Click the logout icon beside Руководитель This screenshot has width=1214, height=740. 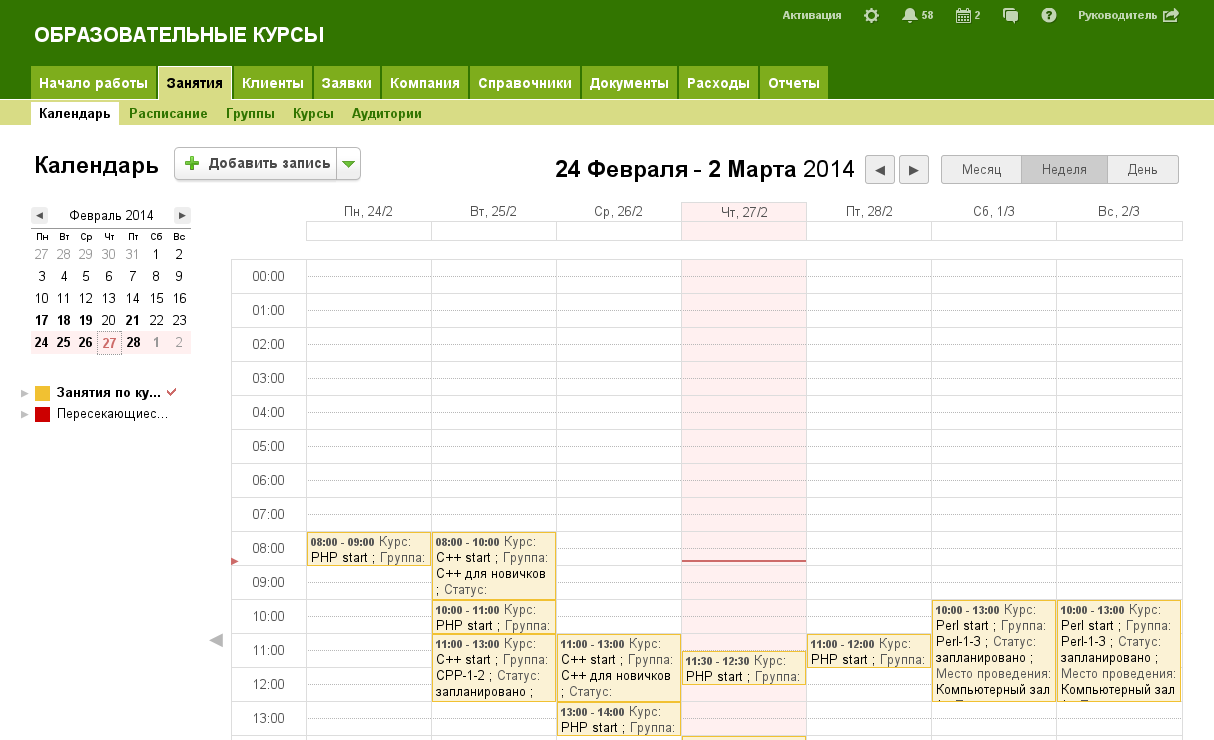click(1171, 15)
